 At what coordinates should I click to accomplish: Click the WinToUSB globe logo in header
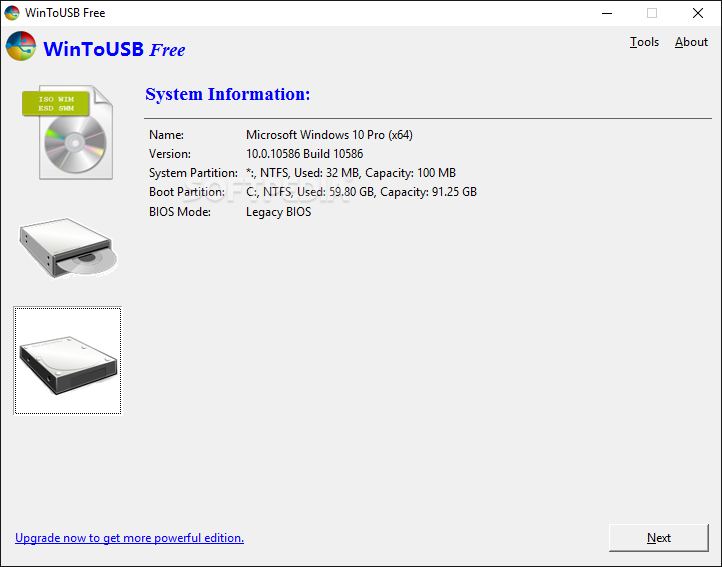click(21, 46)
